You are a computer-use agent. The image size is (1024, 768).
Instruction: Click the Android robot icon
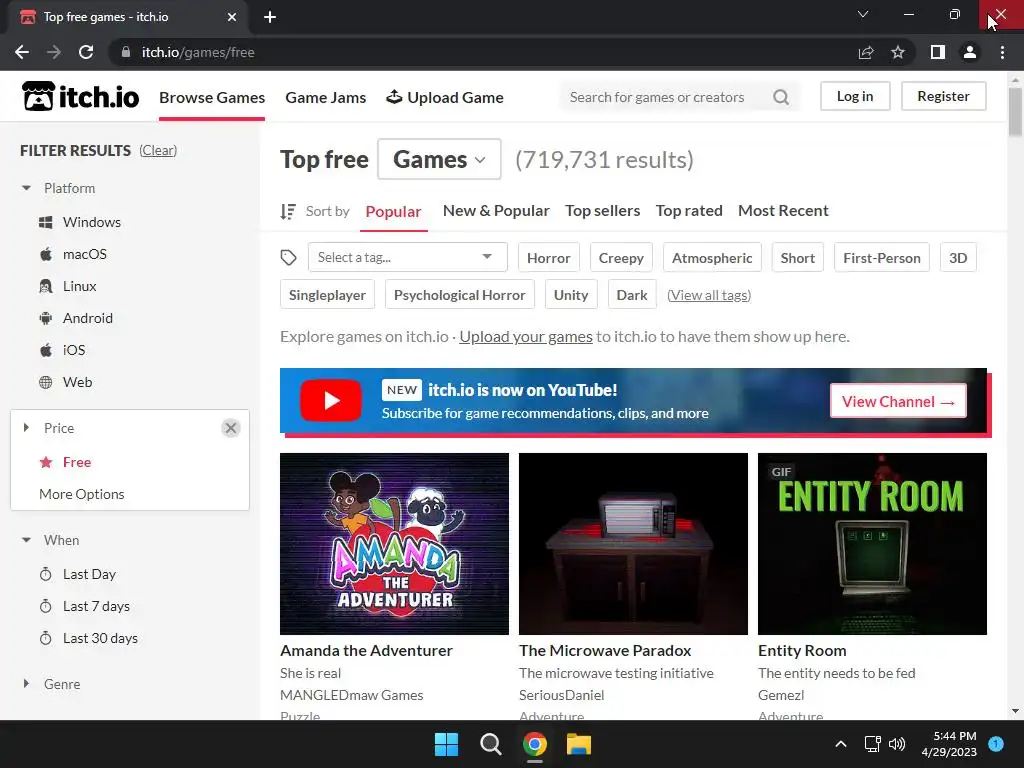point(46,318)
